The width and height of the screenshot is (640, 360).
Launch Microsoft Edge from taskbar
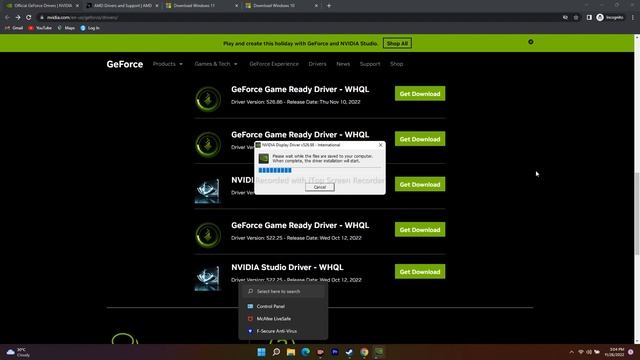tap(305, 352)
